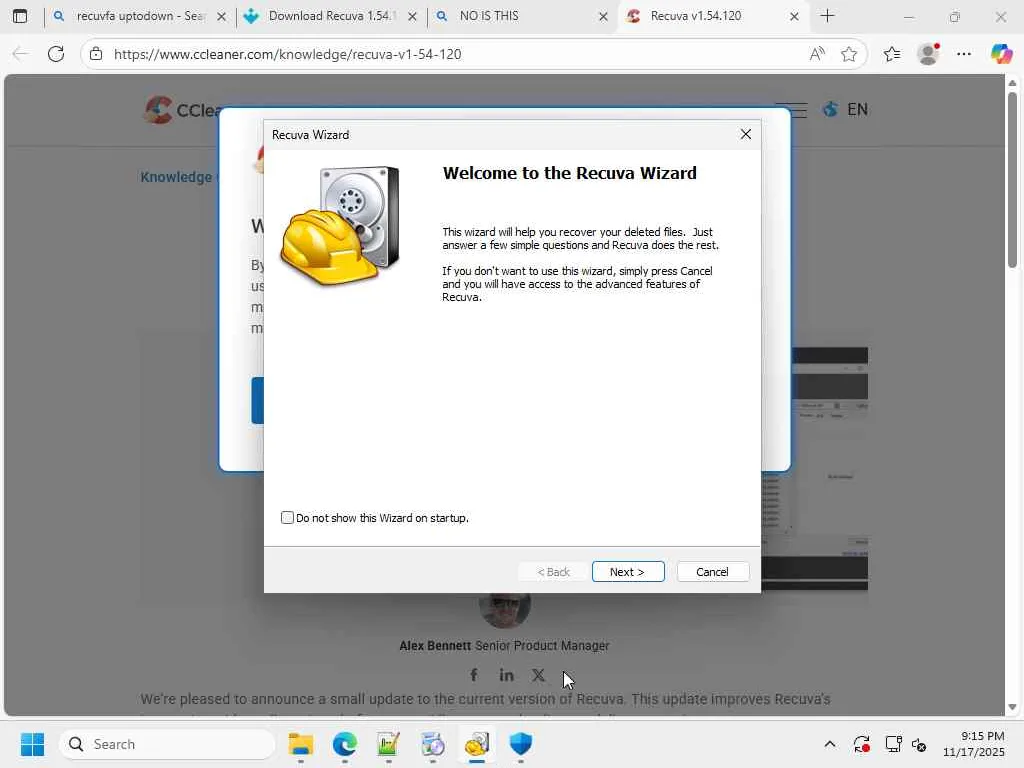The height and width of the screenshot is (768, 1024).
Task: Click the taskbar Search box
Action: tap(167, 744)
